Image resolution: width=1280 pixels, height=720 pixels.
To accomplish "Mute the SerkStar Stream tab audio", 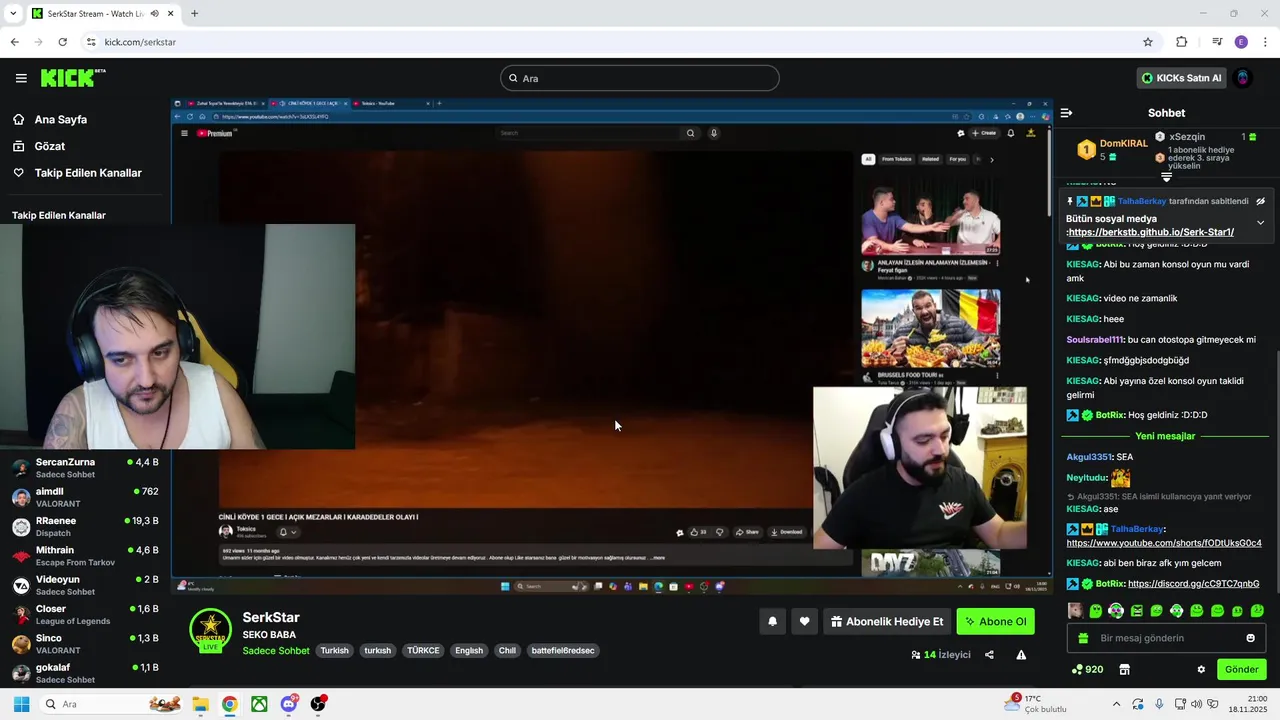I will coord(154,13).
